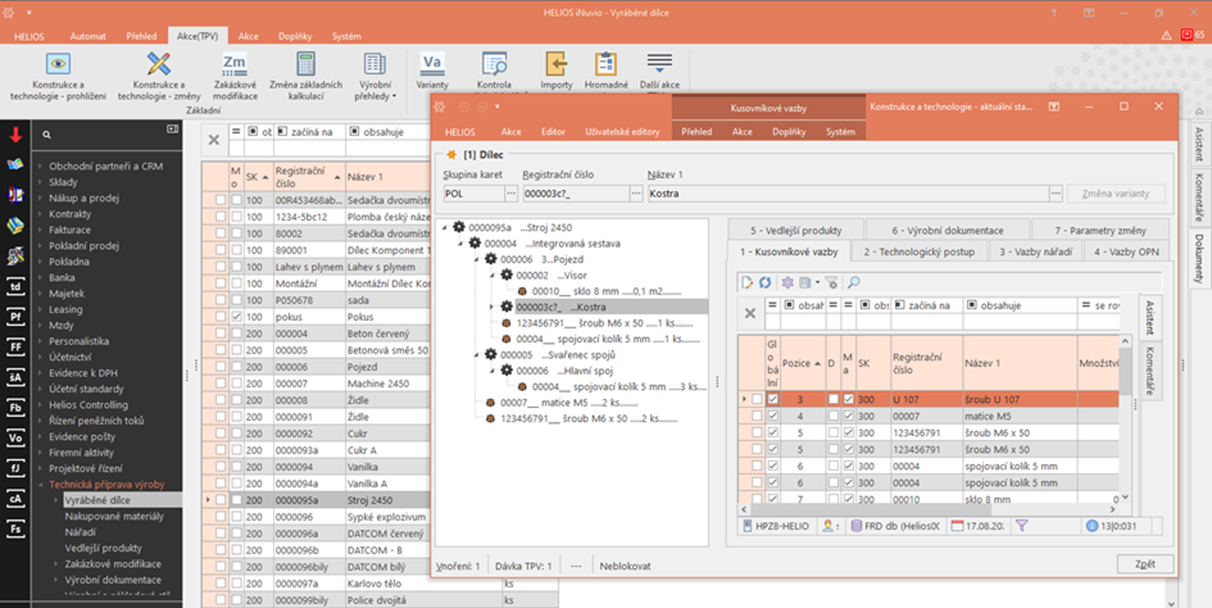
Task: Toggle D checkbox in šroub U 107 row
Action: 833,399
